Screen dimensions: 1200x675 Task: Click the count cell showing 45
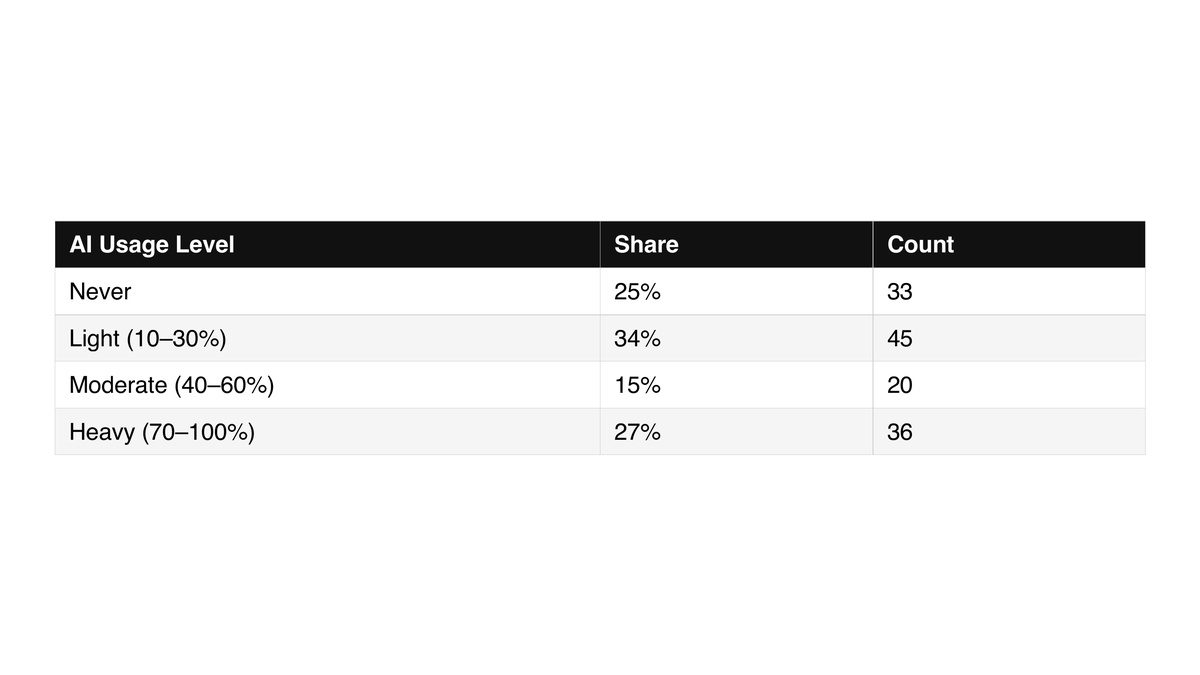[x=1009, y=338]
